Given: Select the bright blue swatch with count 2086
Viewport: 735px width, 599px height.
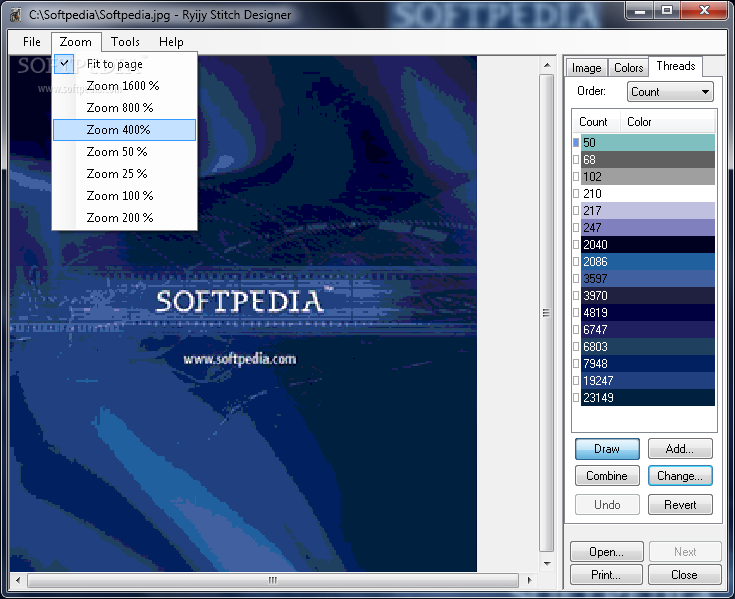Looking at the screenshot, I should point(648,262).
